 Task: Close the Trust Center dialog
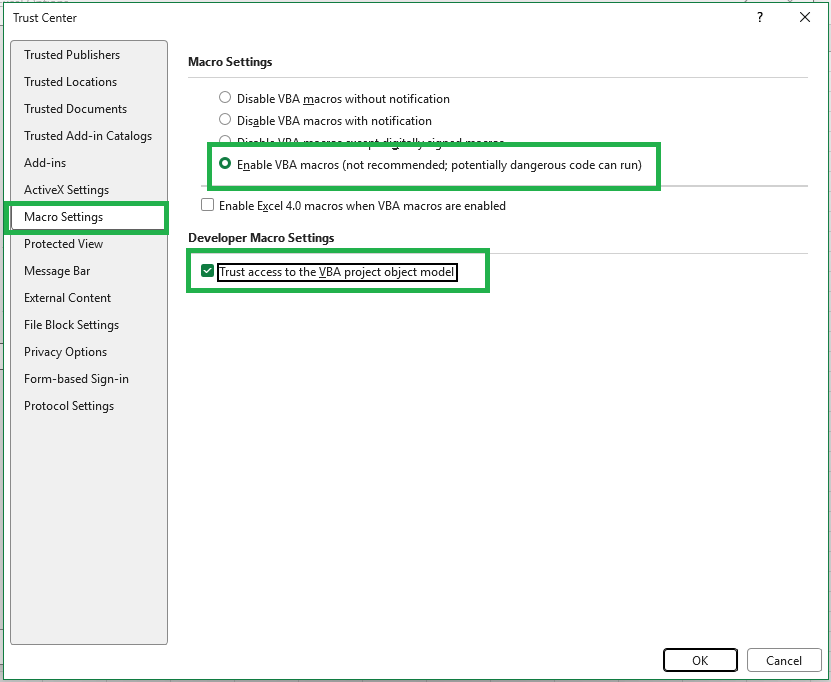[x=805, y=17]
